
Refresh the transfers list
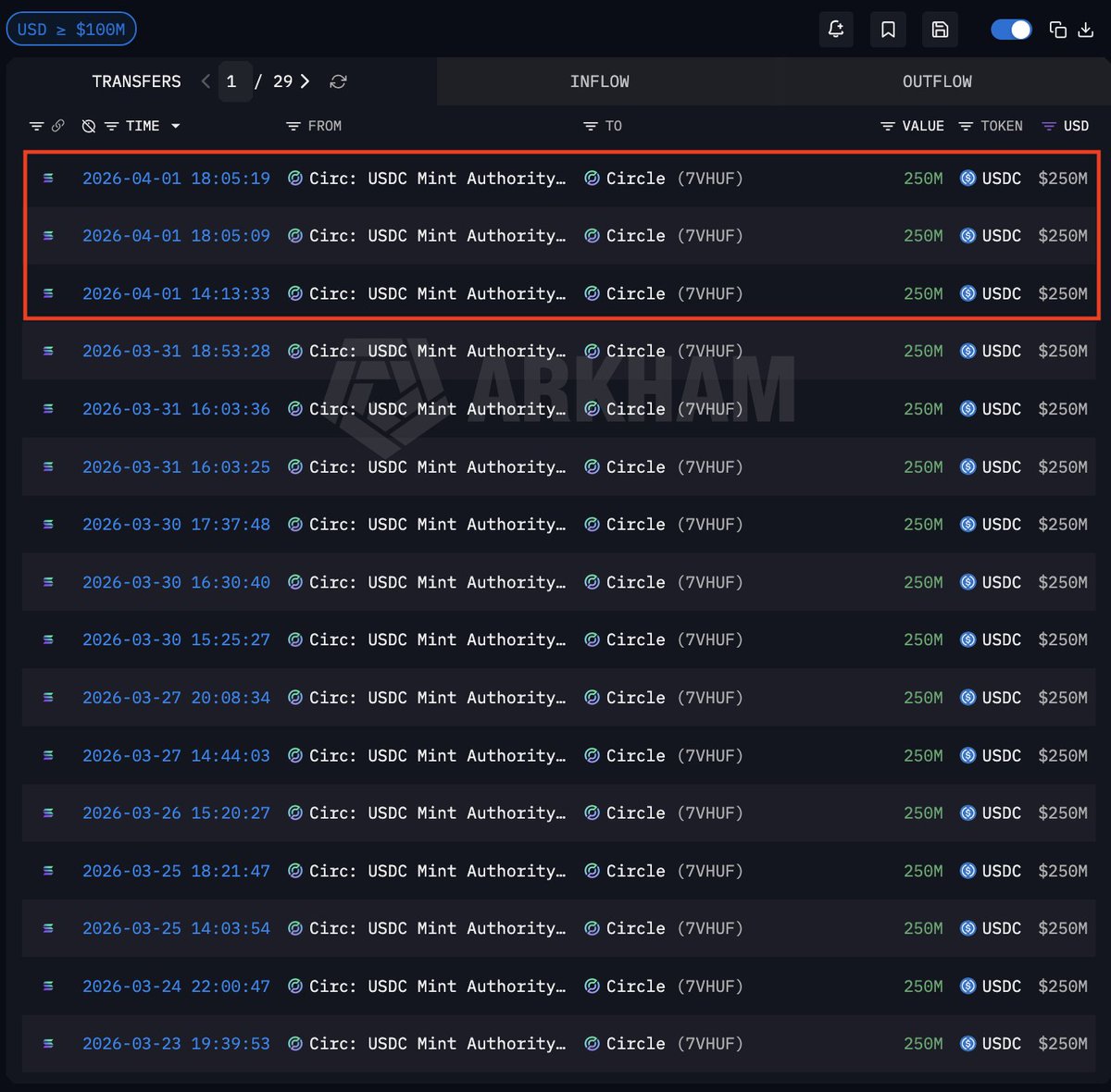pos(338,81)
